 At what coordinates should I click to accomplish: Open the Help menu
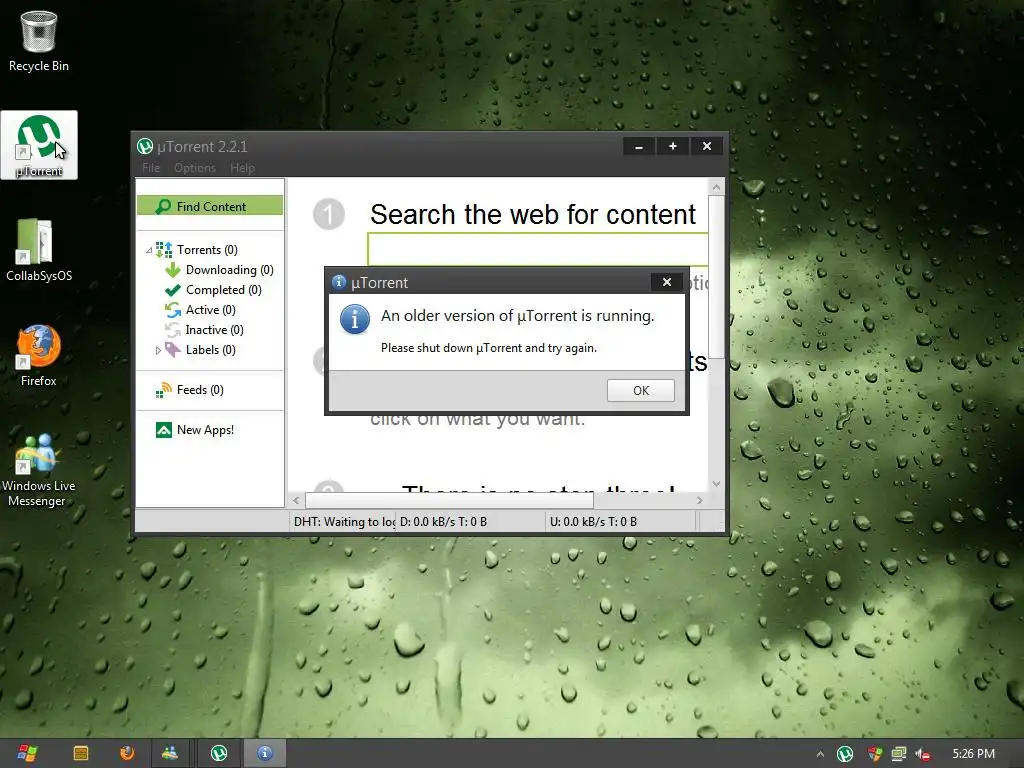(x=242, y=168)
